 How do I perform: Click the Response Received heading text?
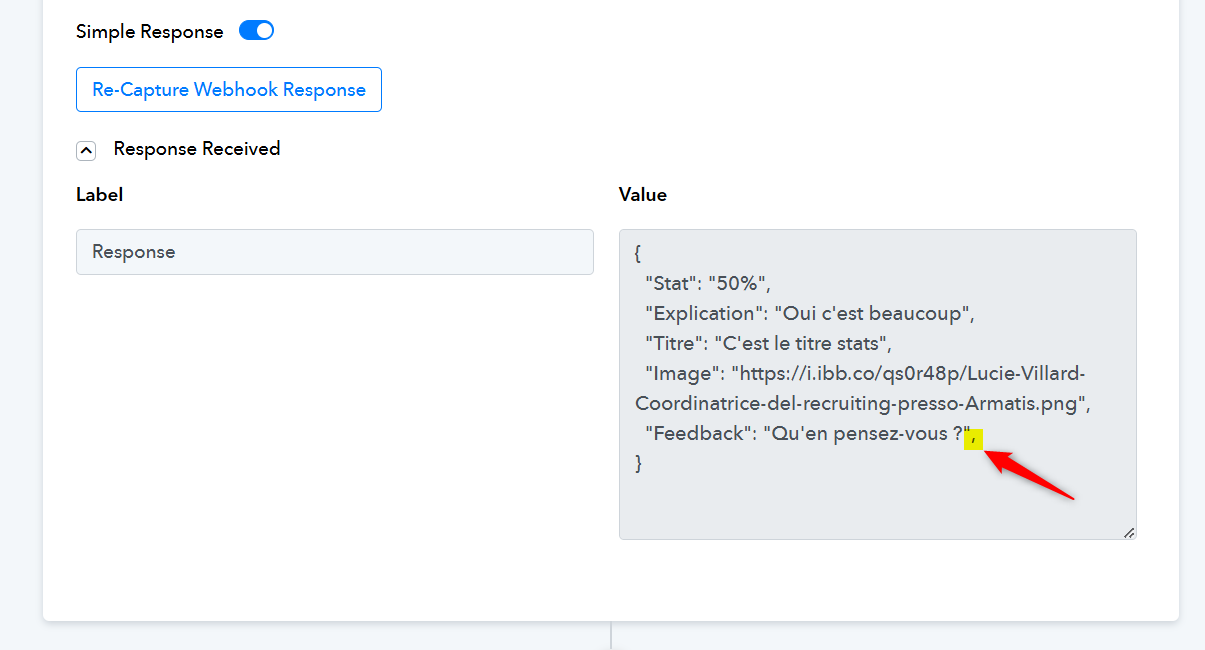point(197,148)
